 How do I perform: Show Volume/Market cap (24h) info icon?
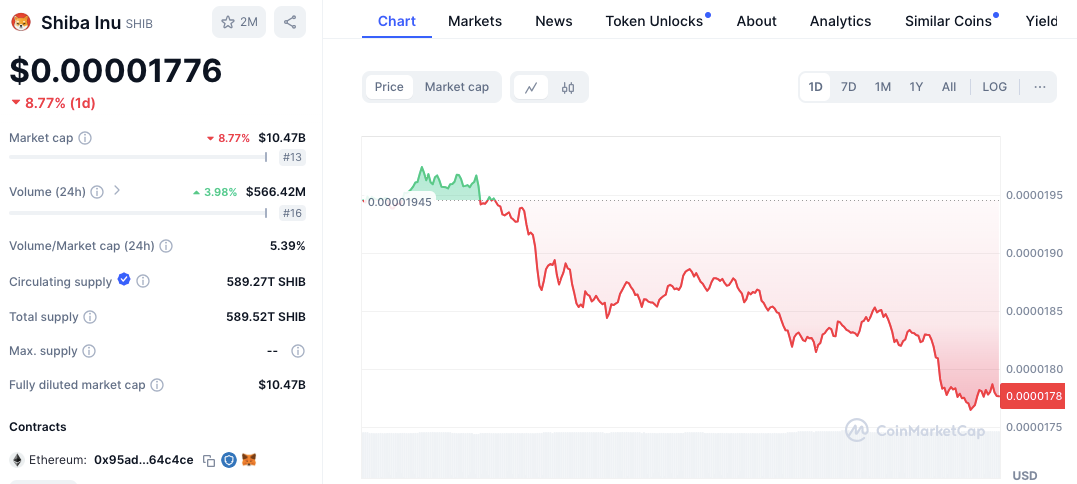pyautogui.click(x=166, y=246)
